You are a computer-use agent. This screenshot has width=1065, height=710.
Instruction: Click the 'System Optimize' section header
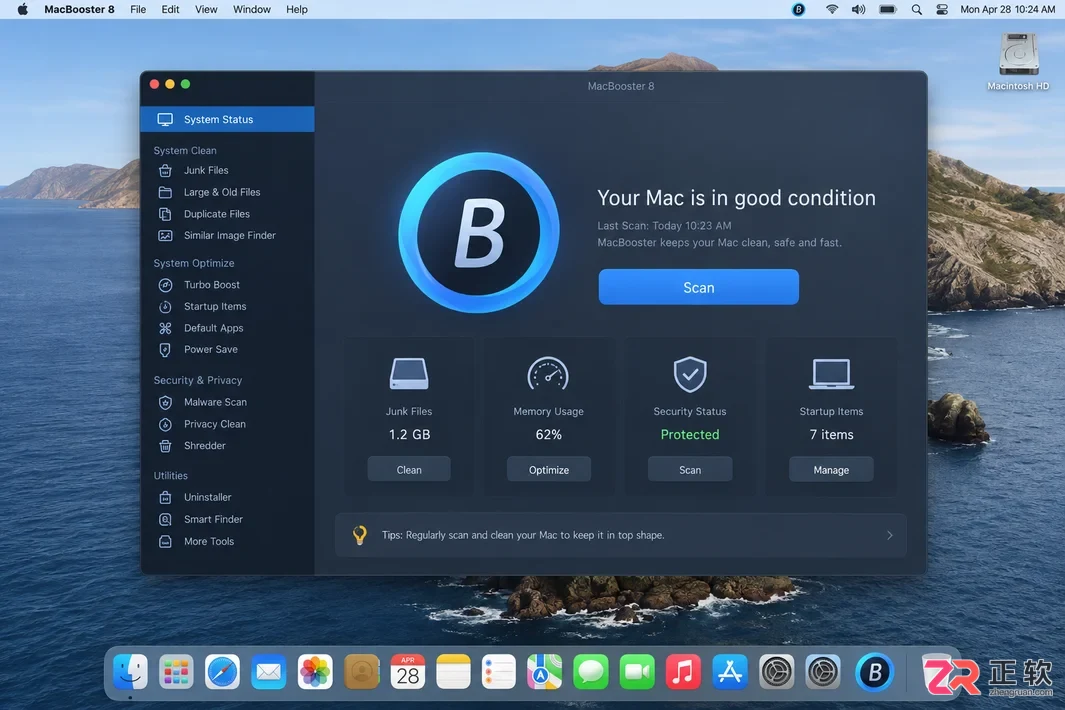pos(194,264)
